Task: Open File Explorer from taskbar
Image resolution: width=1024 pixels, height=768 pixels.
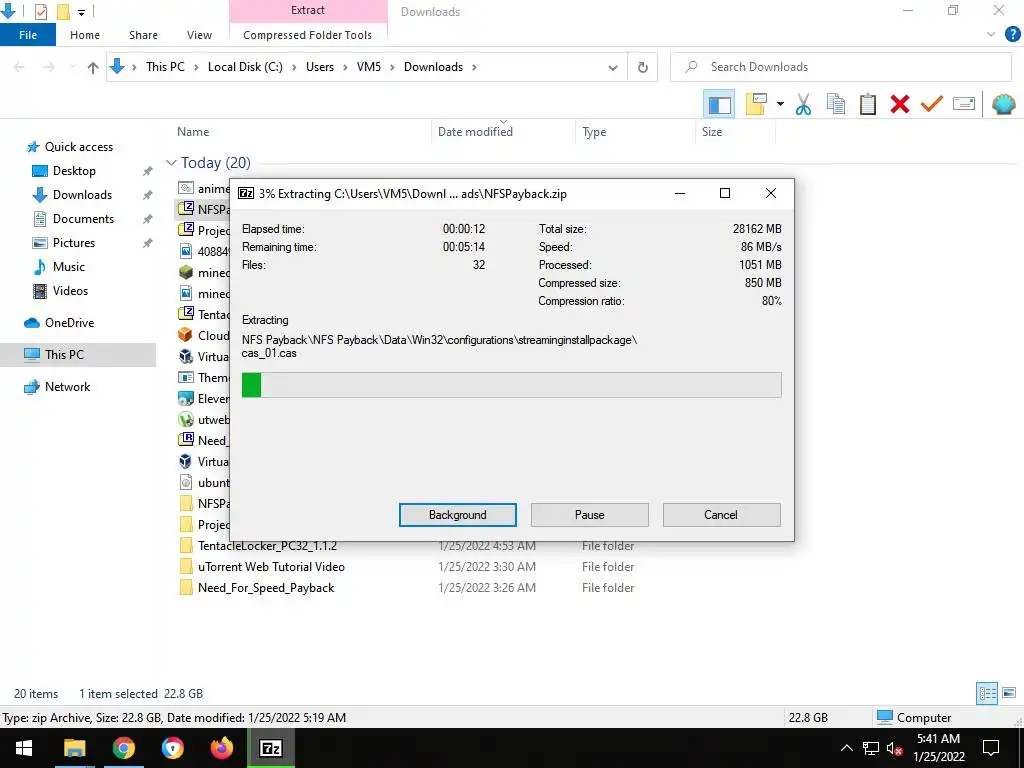Action: pos(74,748)
